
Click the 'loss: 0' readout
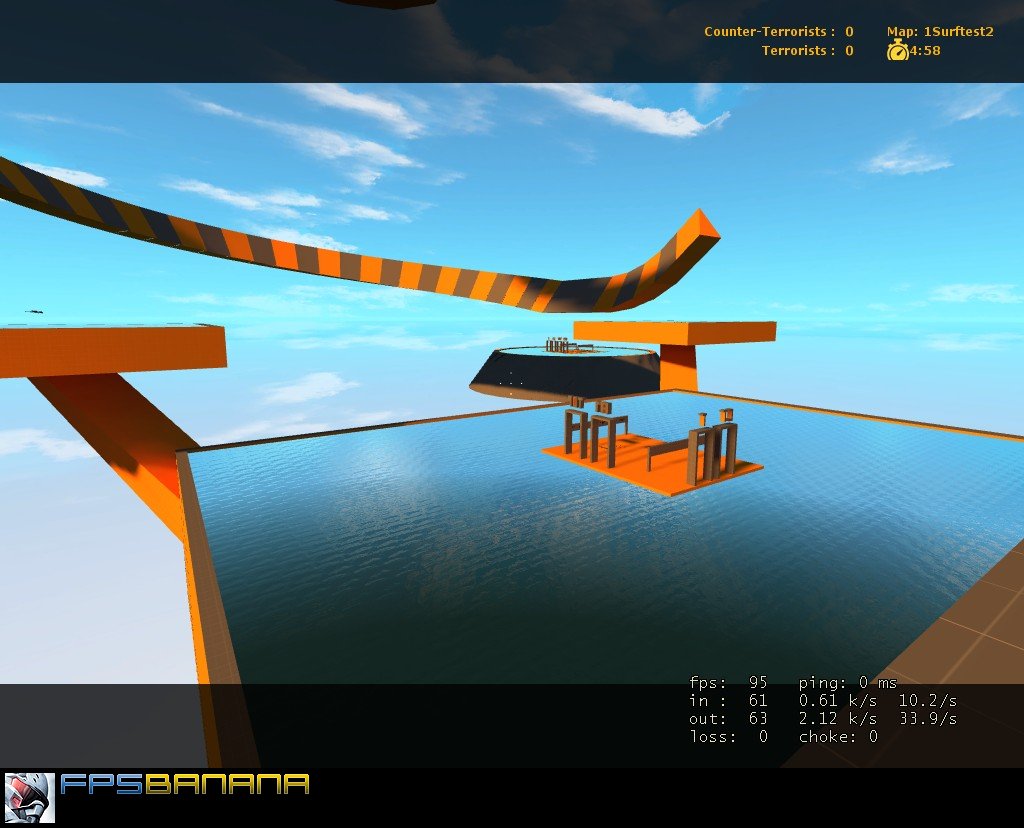click(x=728, y=737)
